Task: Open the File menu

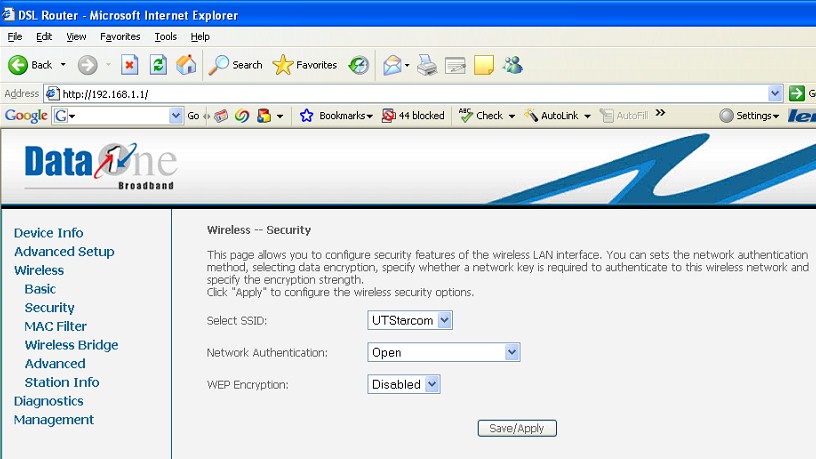Action: [15, 36]
